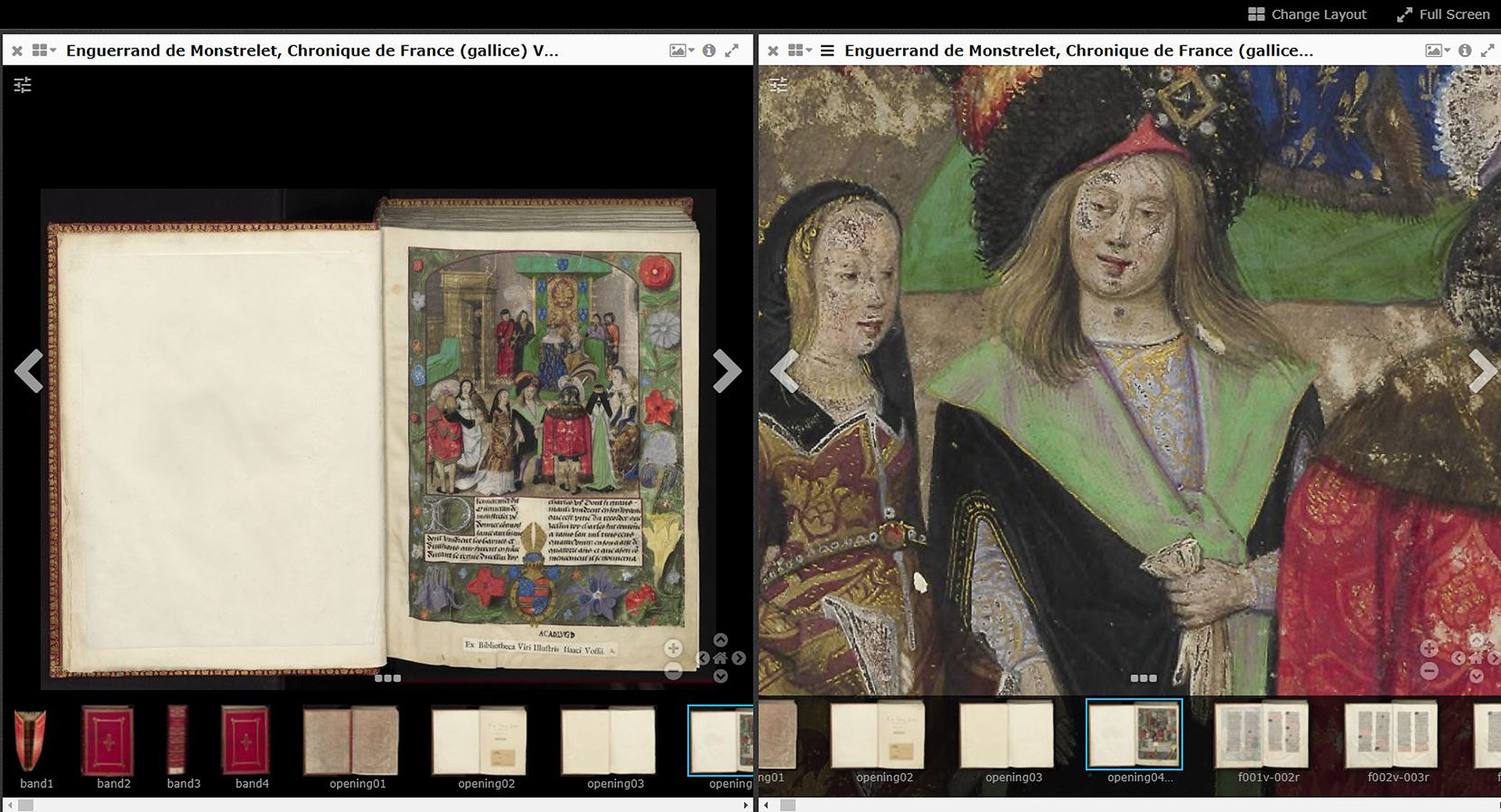Open the window display dropdown in right titlebar
The width and height of the screenshot is (1501, 812).
(x=799, y=49)
